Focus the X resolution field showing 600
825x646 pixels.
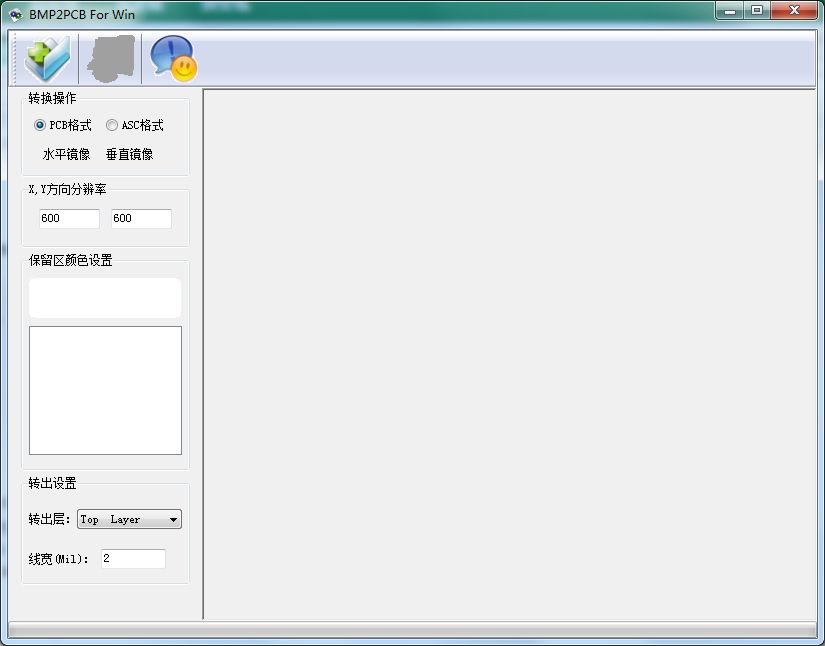pyautogui.click(x=69, y=218)
